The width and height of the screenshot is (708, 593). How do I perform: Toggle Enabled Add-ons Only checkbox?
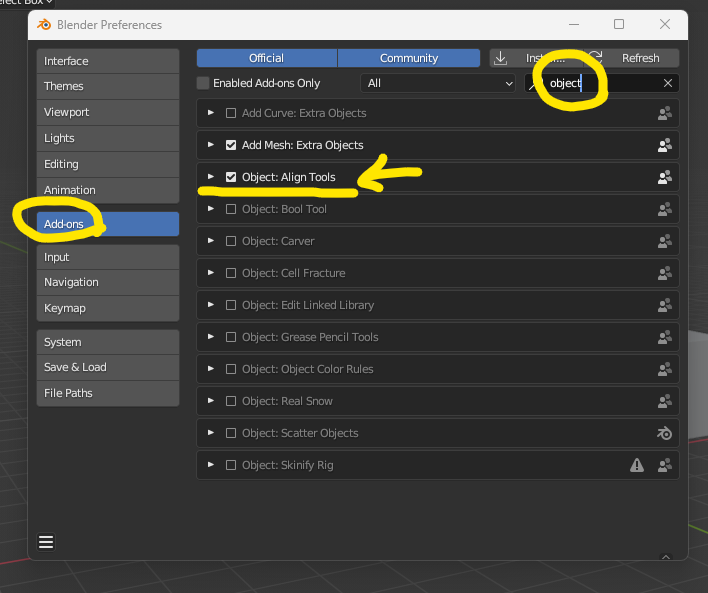203,83
